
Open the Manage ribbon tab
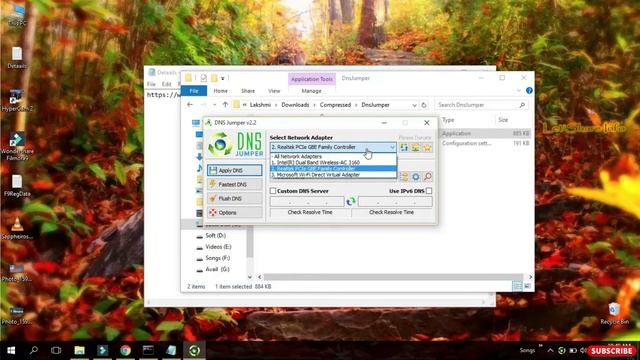point(311,91)
